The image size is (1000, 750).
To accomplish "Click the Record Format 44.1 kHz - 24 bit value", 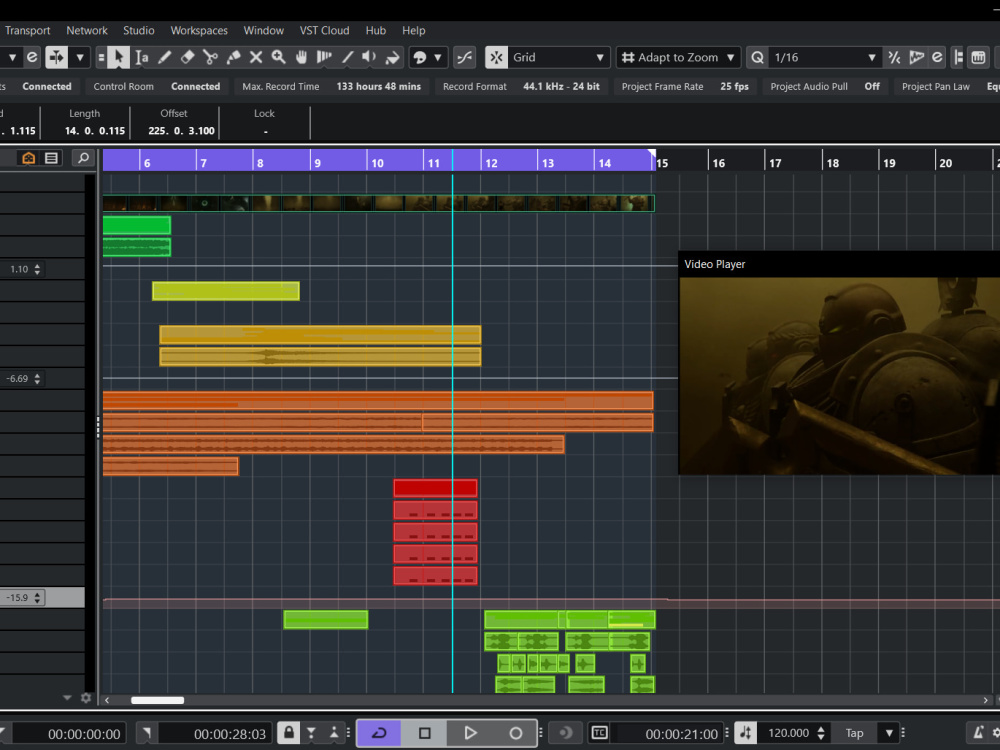I will click(561, 86).
